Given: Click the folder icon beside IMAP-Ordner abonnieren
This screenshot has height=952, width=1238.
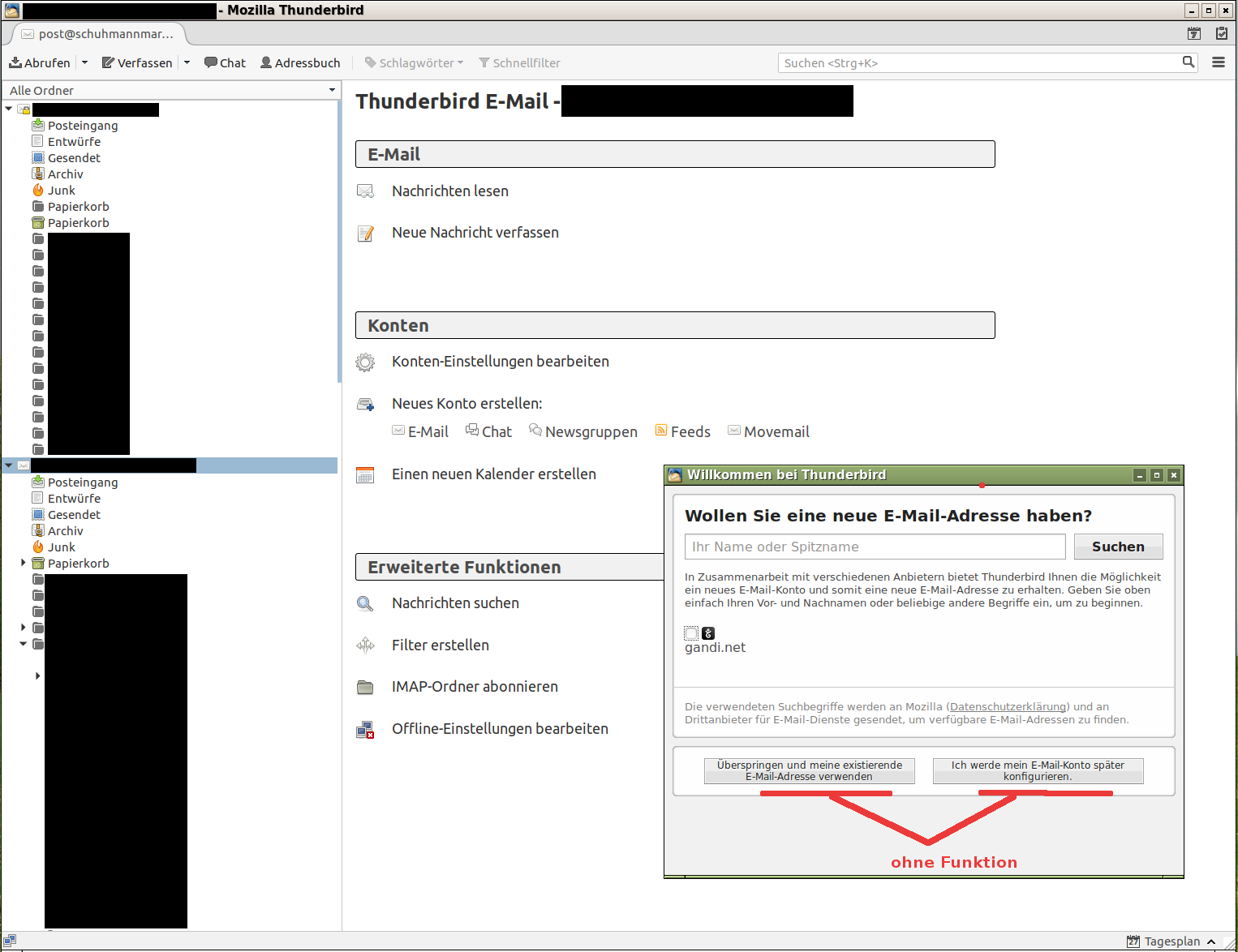Looking at the screenshot, I should click(x=366, y=688).
